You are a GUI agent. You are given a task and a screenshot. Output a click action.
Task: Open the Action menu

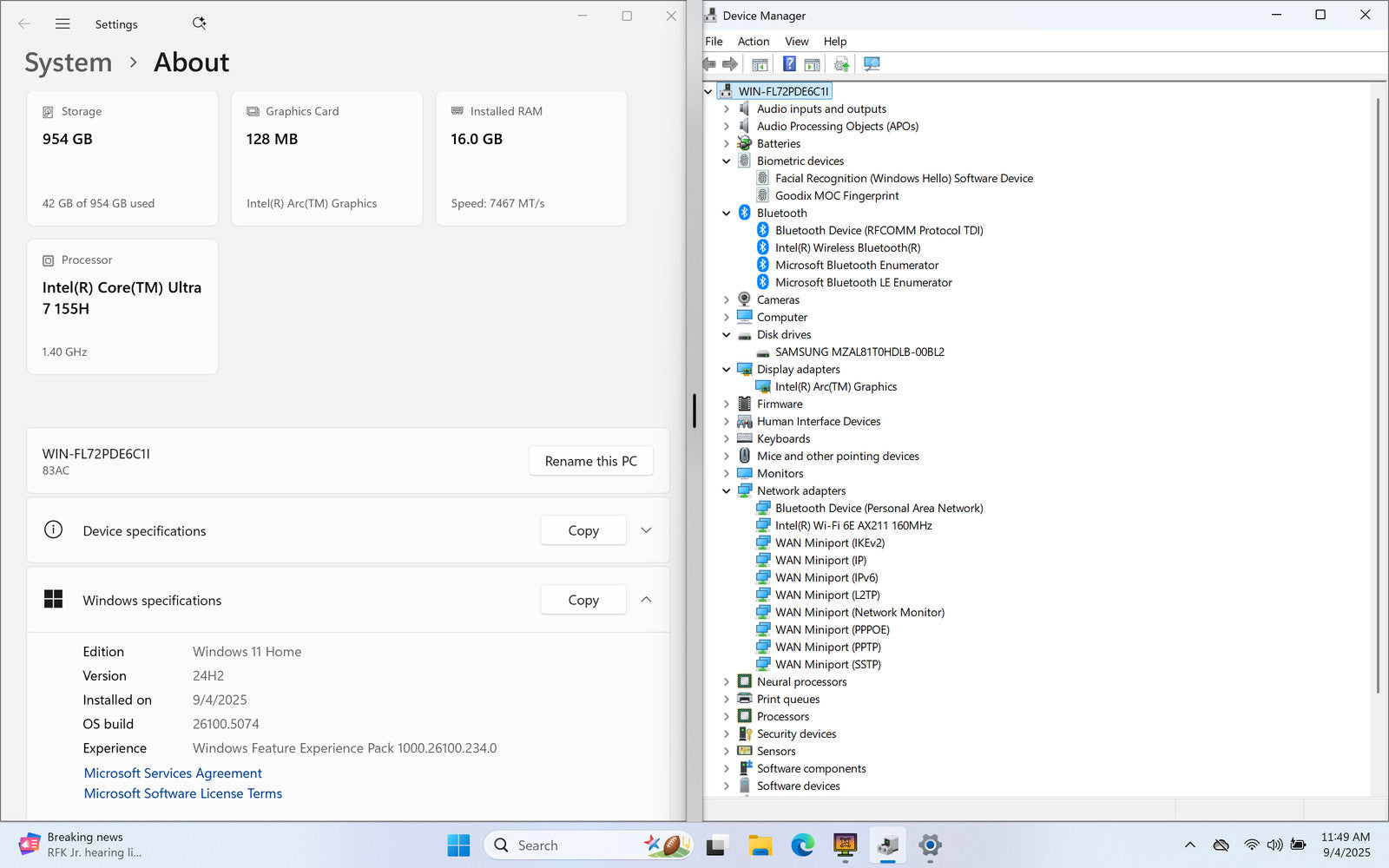point(753,41)
